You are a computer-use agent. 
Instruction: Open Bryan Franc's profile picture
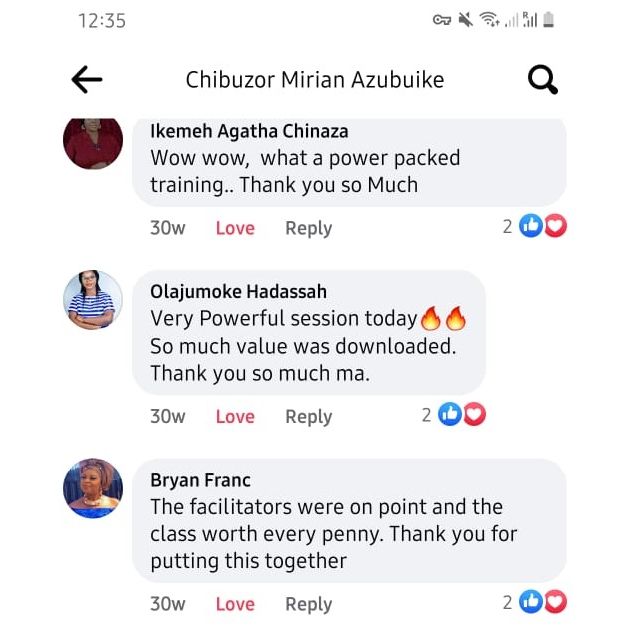pyautogui.click(x=93, y=488)
